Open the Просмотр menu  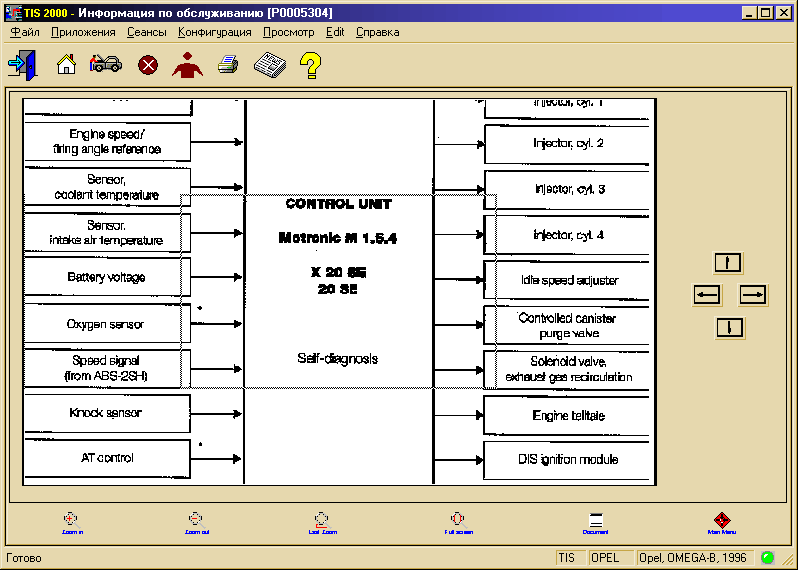(289, 32)
